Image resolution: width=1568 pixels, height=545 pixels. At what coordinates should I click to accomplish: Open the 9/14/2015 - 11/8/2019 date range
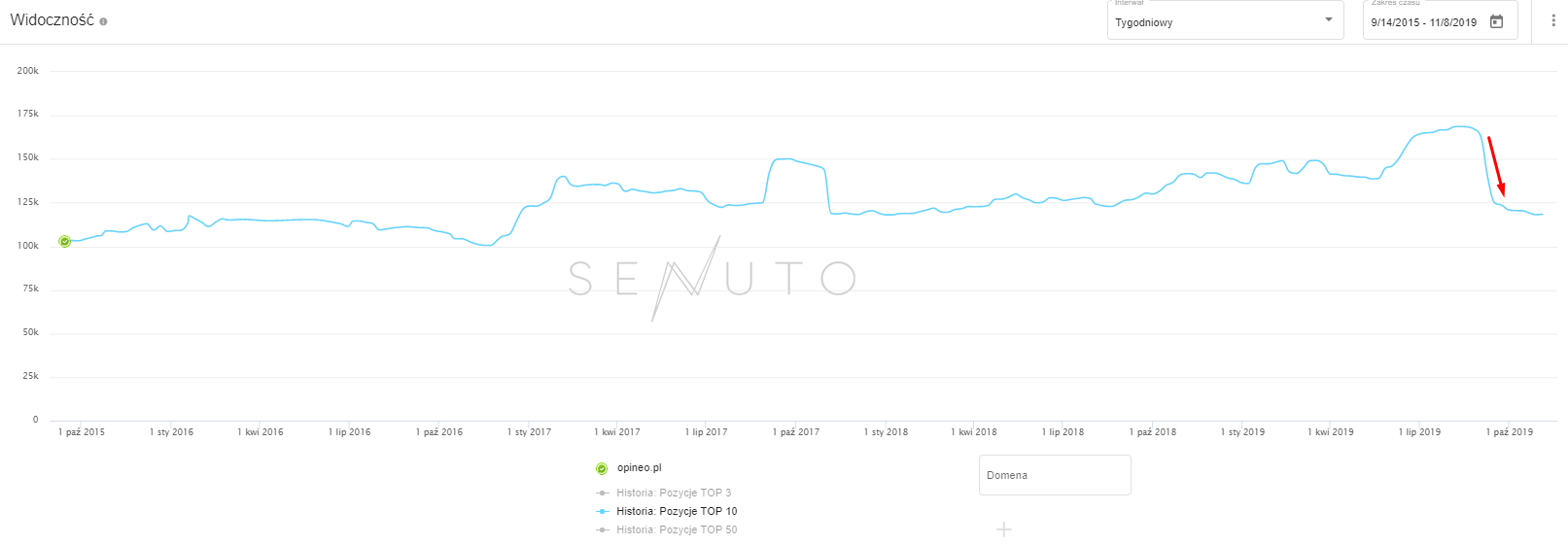(1423, 22)
